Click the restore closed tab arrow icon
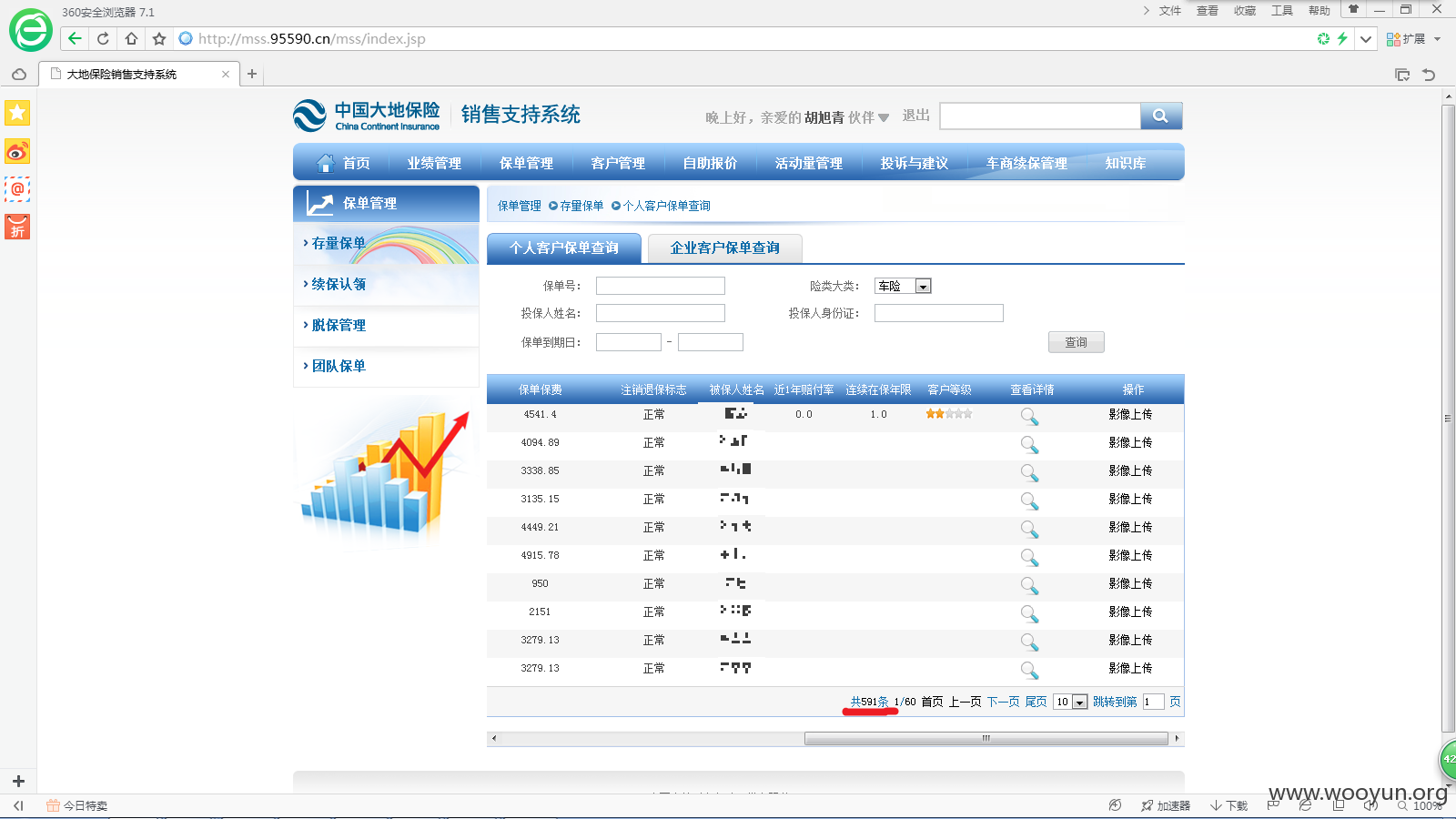 [x=1429, y=75]
